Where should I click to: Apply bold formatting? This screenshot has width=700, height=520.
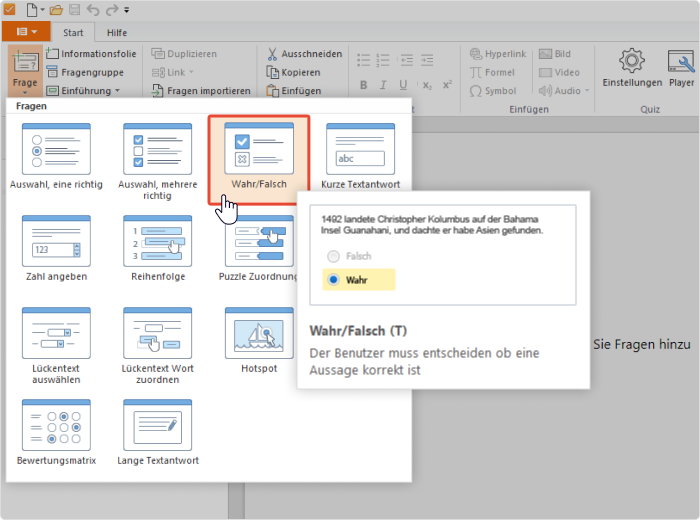(x=363, y=85)
